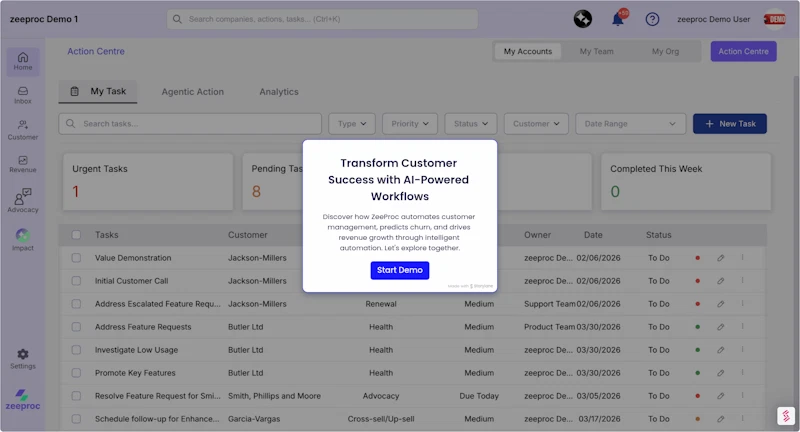Click the Garcia-Vargas customer cell

(254, 419)
